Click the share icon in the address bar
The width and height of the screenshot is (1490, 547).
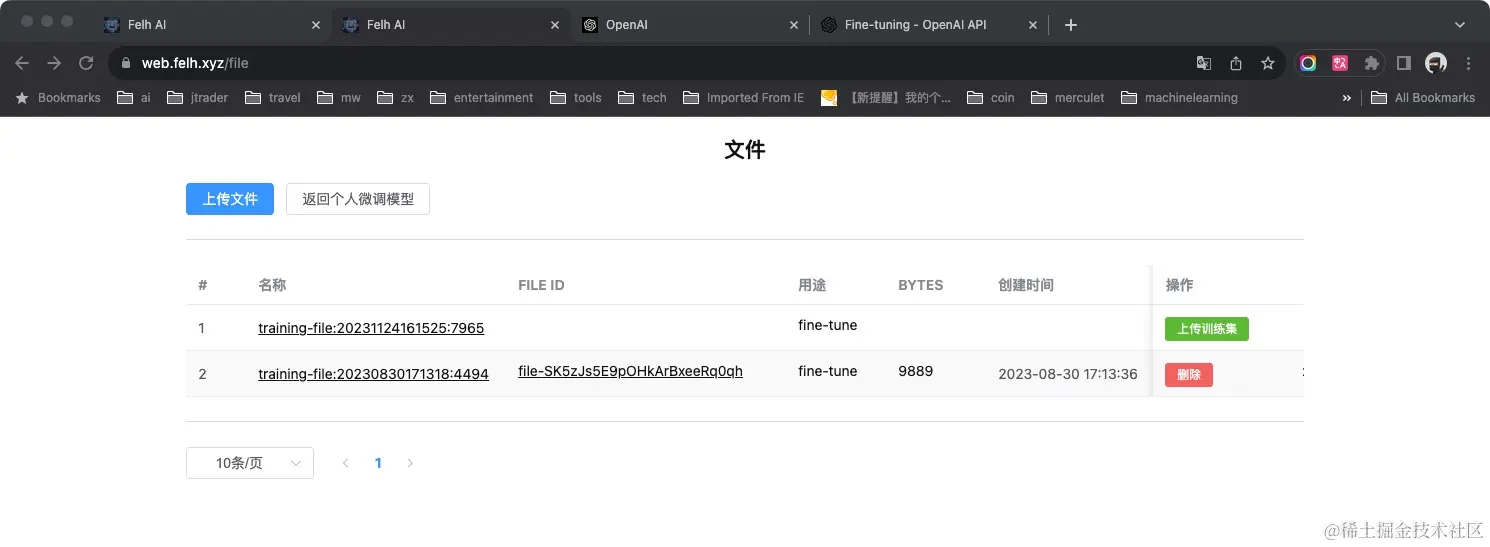pos(1236,63)
